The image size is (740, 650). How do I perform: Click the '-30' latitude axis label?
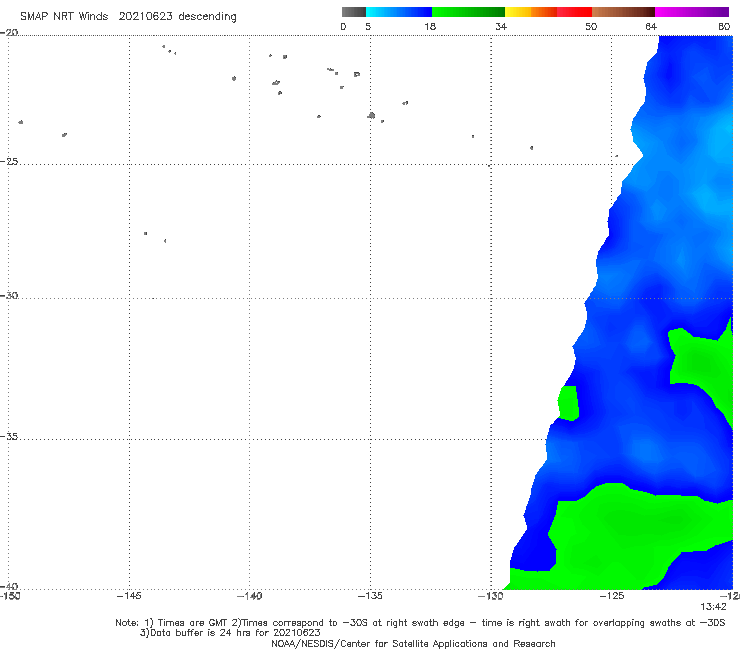9,295
